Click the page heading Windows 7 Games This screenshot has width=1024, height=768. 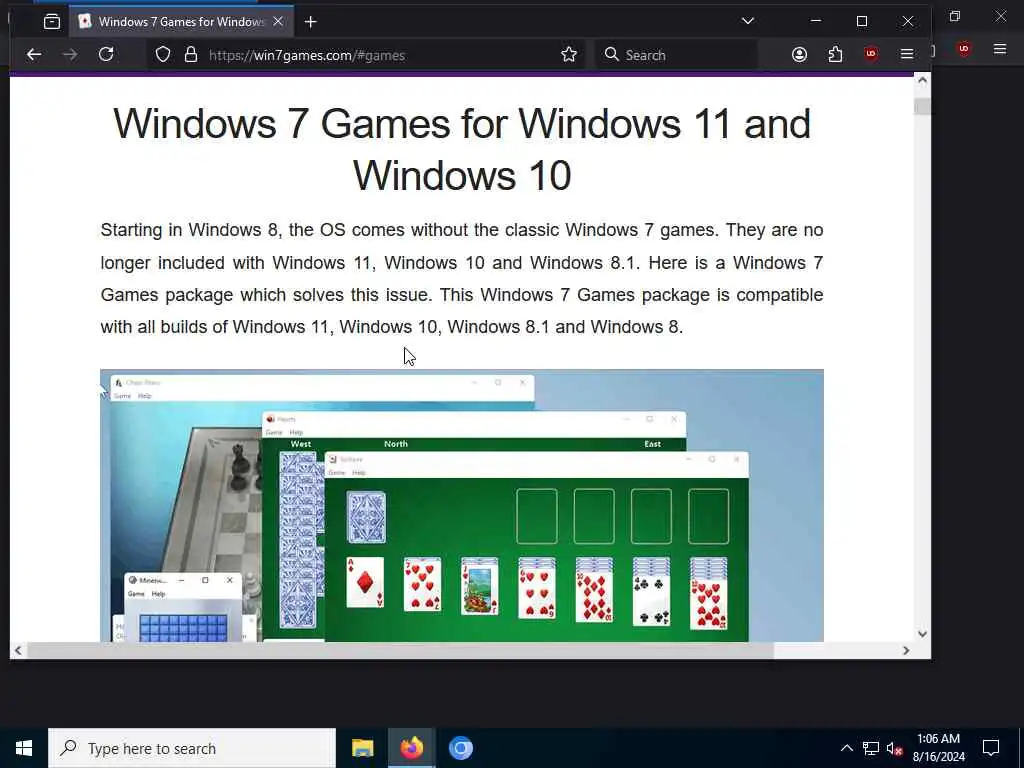point(462,150)
